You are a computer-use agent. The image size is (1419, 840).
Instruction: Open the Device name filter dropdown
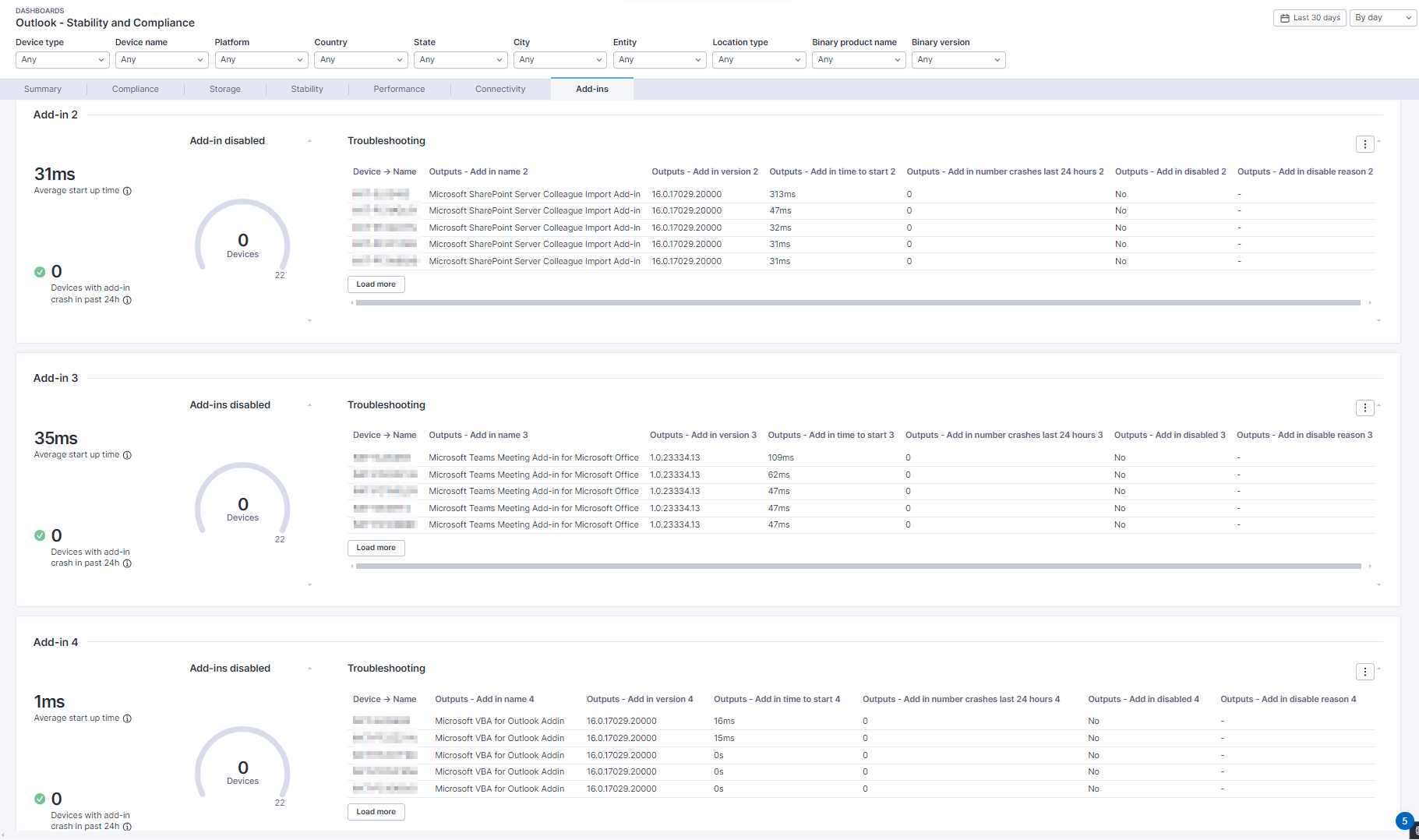coord(162,60)
